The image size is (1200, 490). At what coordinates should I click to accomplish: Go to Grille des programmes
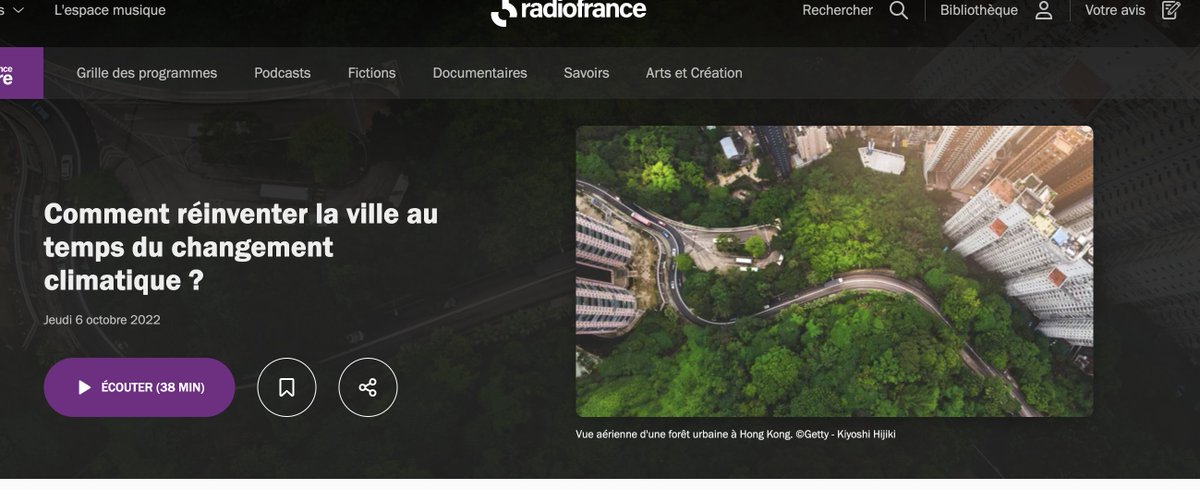click(x=147, y=73)
